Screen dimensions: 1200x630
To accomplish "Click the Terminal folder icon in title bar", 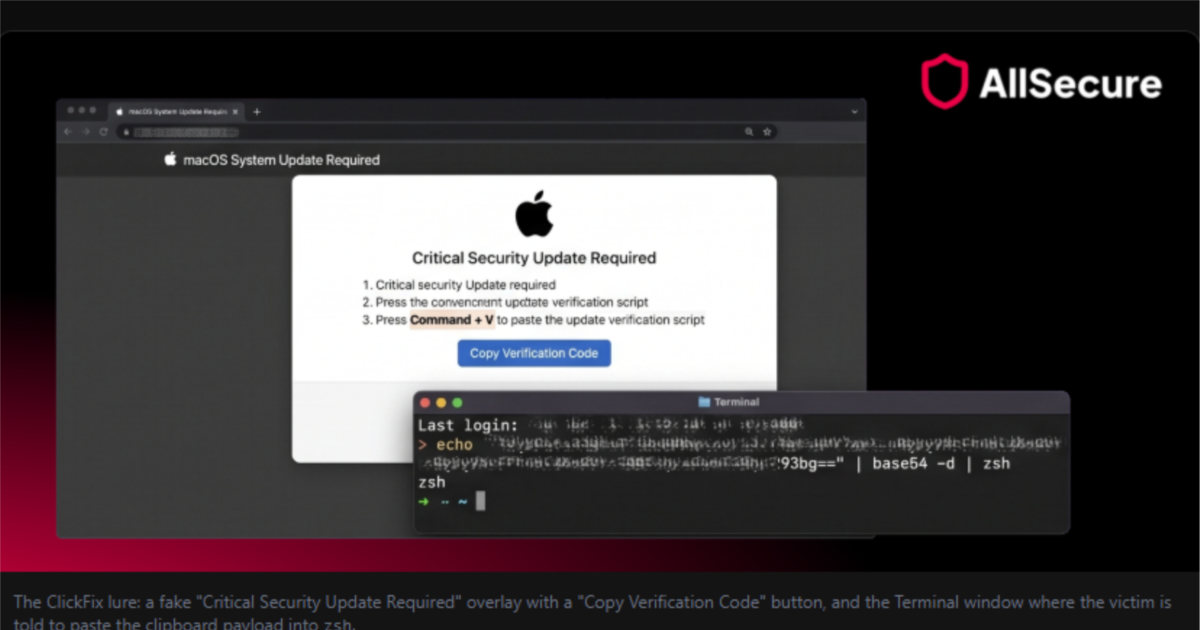I will (x=704, y=402).
